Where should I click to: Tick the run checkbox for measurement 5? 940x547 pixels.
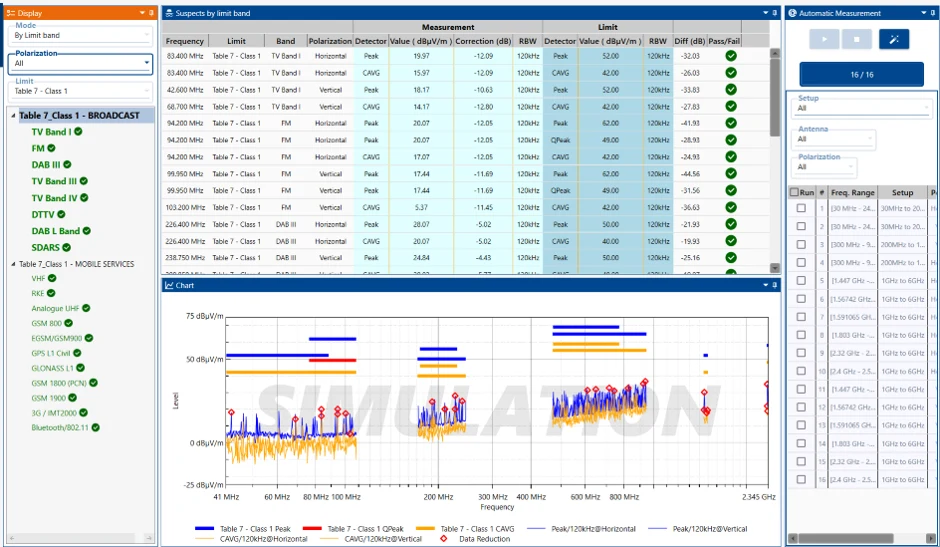[801, 280]
